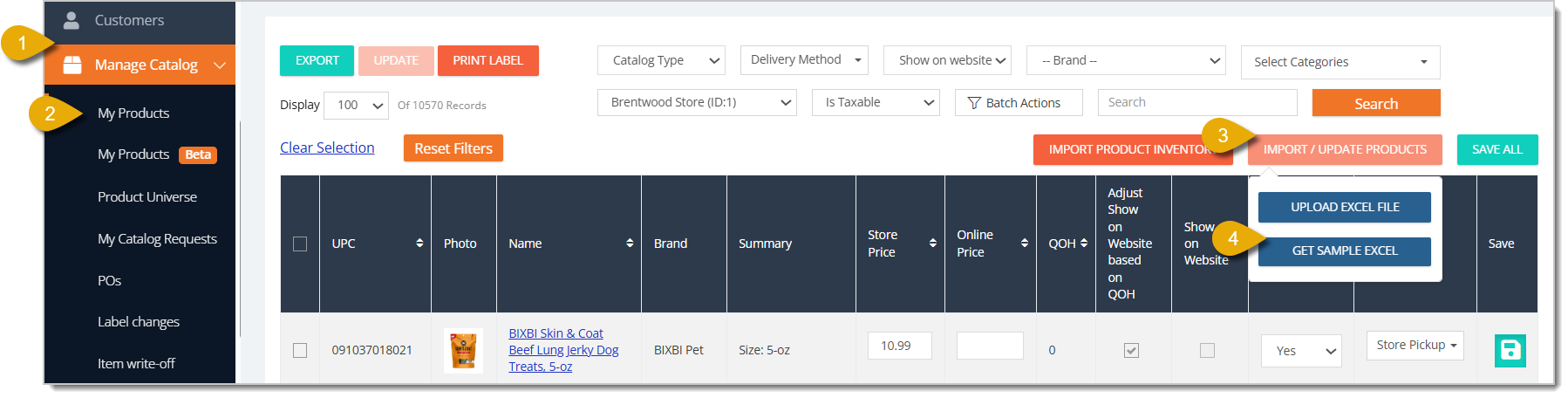The width and height of the screenshot is (1568, 398).
Task: Open Label changes in the sidebar
Action: (139, 321)
